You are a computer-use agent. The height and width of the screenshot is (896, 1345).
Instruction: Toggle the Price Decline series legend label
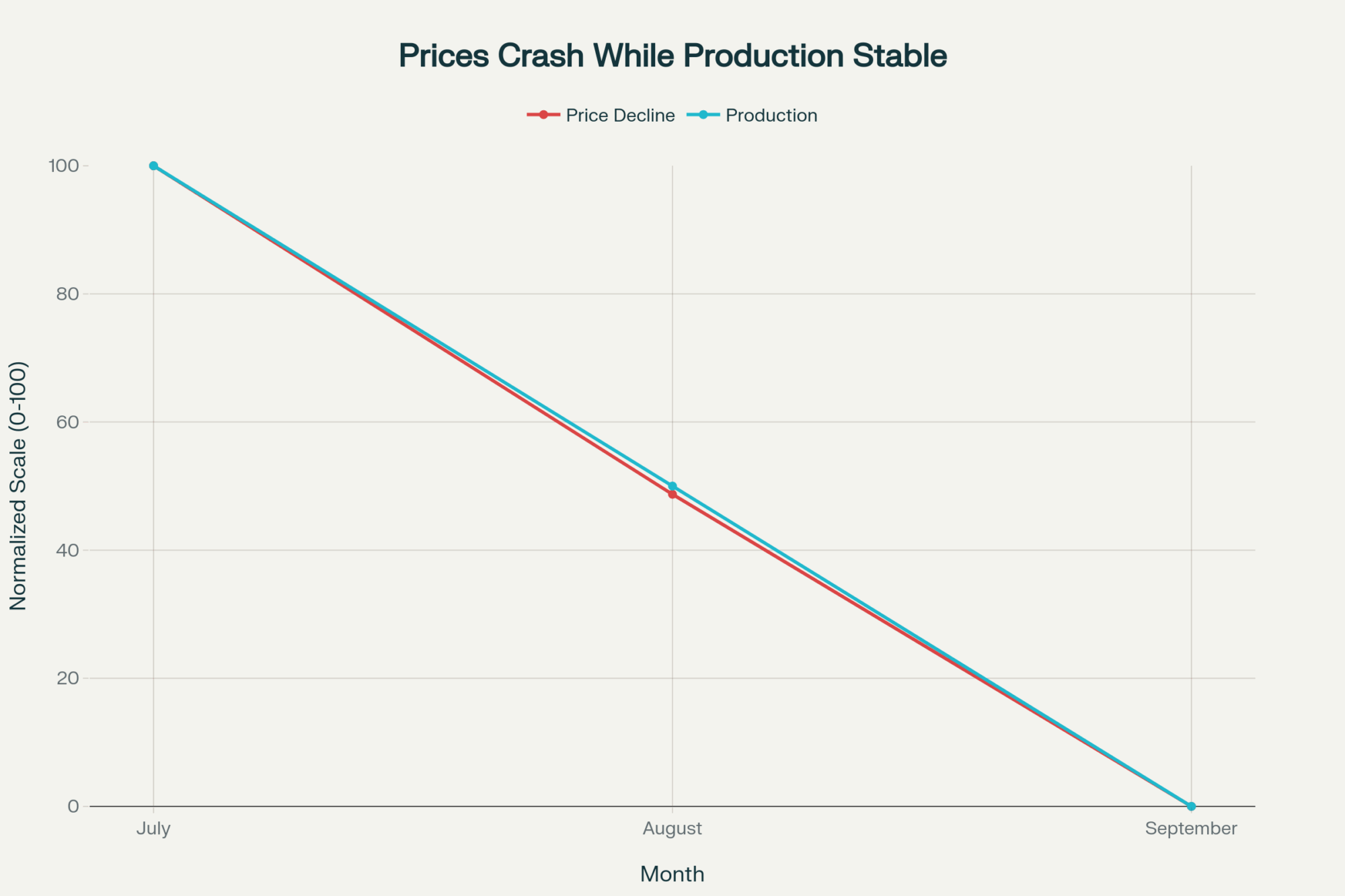(x=620, y=116)
